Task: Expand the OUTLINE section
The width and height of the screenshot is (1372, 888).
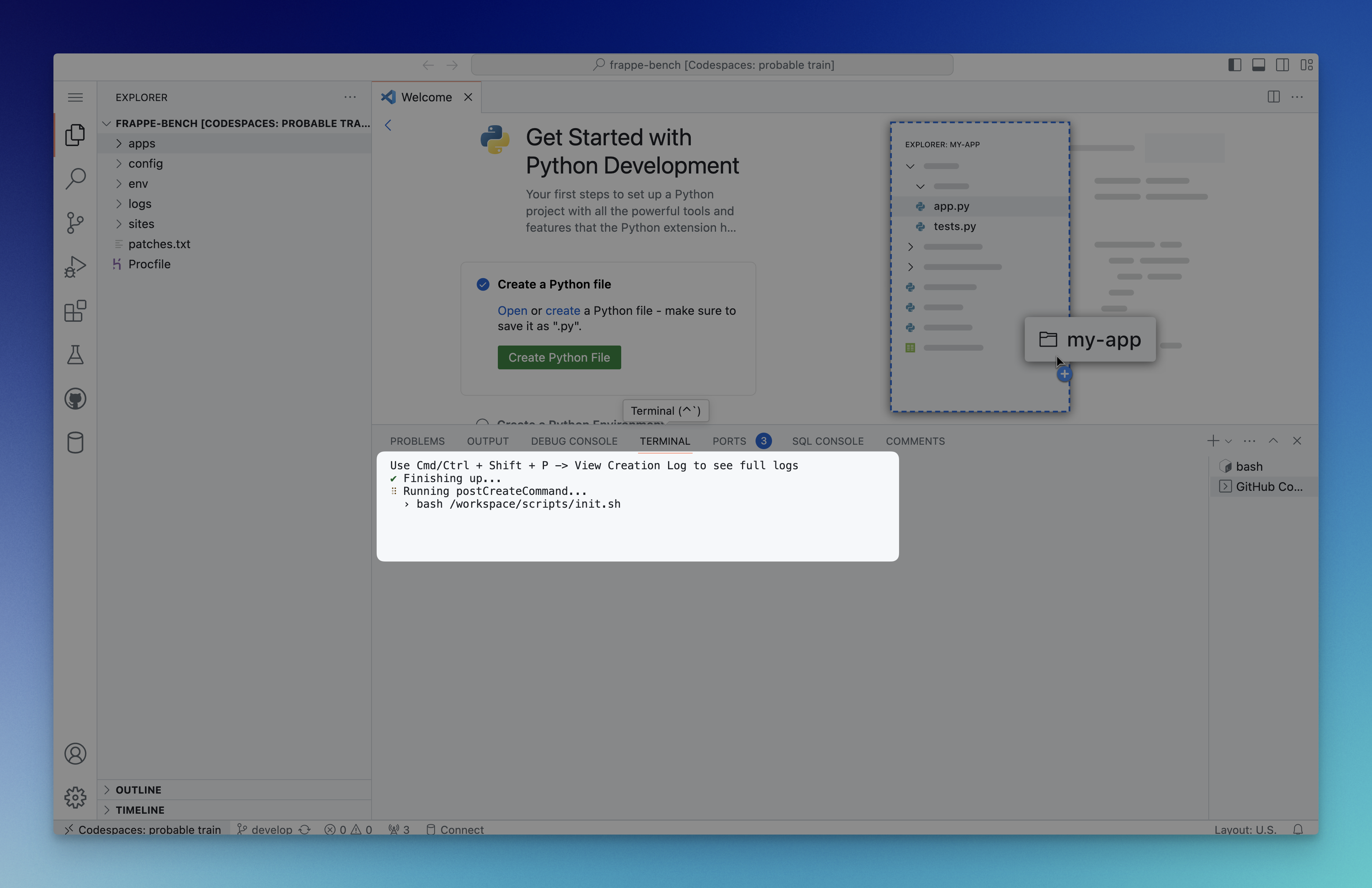Action: point(234,790)
